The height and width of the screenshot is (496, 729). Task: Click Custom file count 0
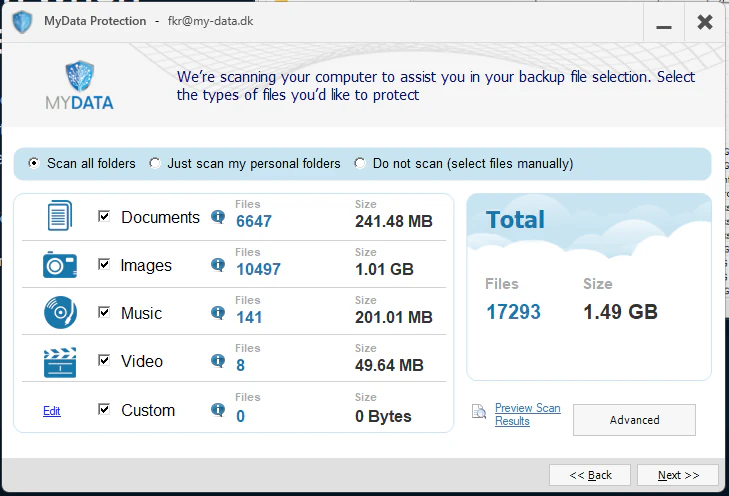click(240, 416)
